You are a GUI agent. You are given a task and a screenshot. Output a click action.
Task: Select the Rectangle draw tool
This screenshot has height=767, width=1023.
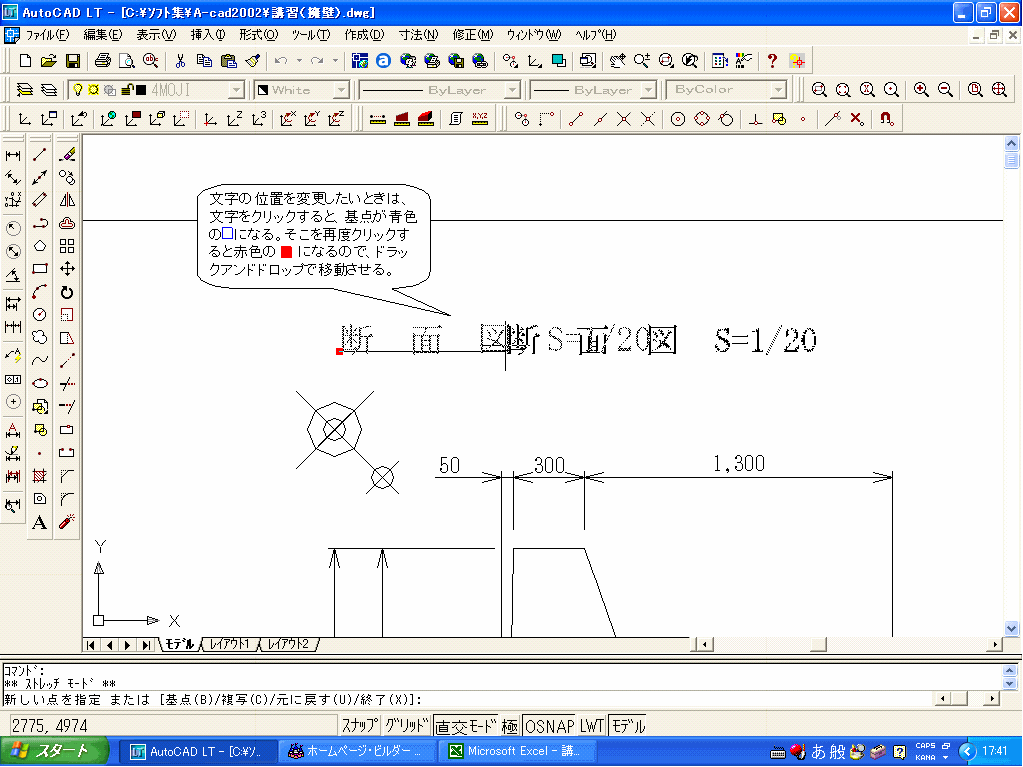click(40, 269)
